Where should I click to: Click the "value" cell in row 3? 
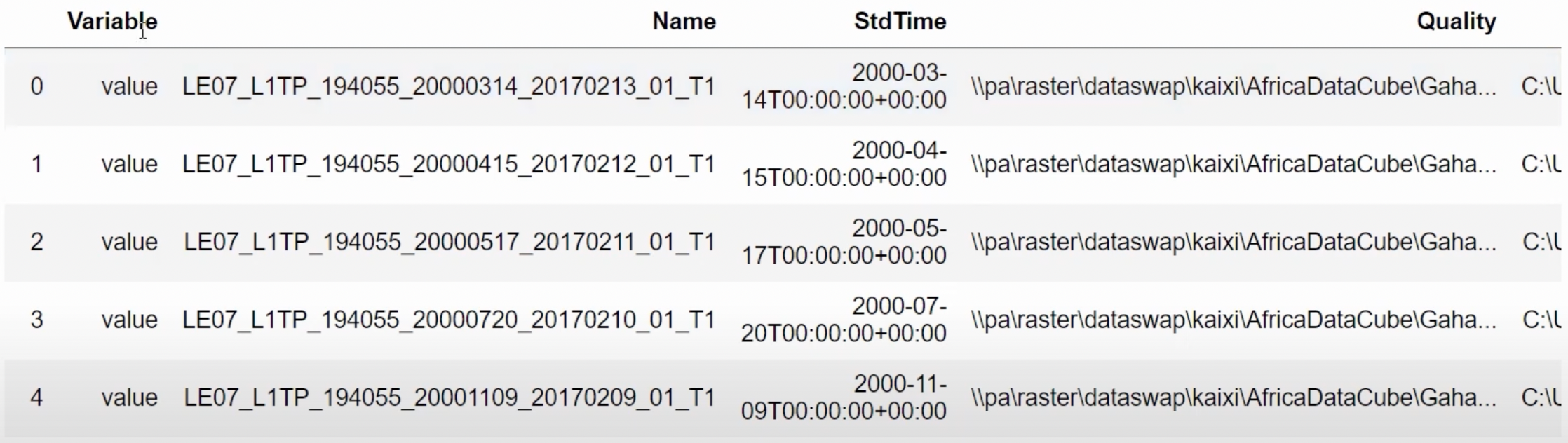pos(129,320)
